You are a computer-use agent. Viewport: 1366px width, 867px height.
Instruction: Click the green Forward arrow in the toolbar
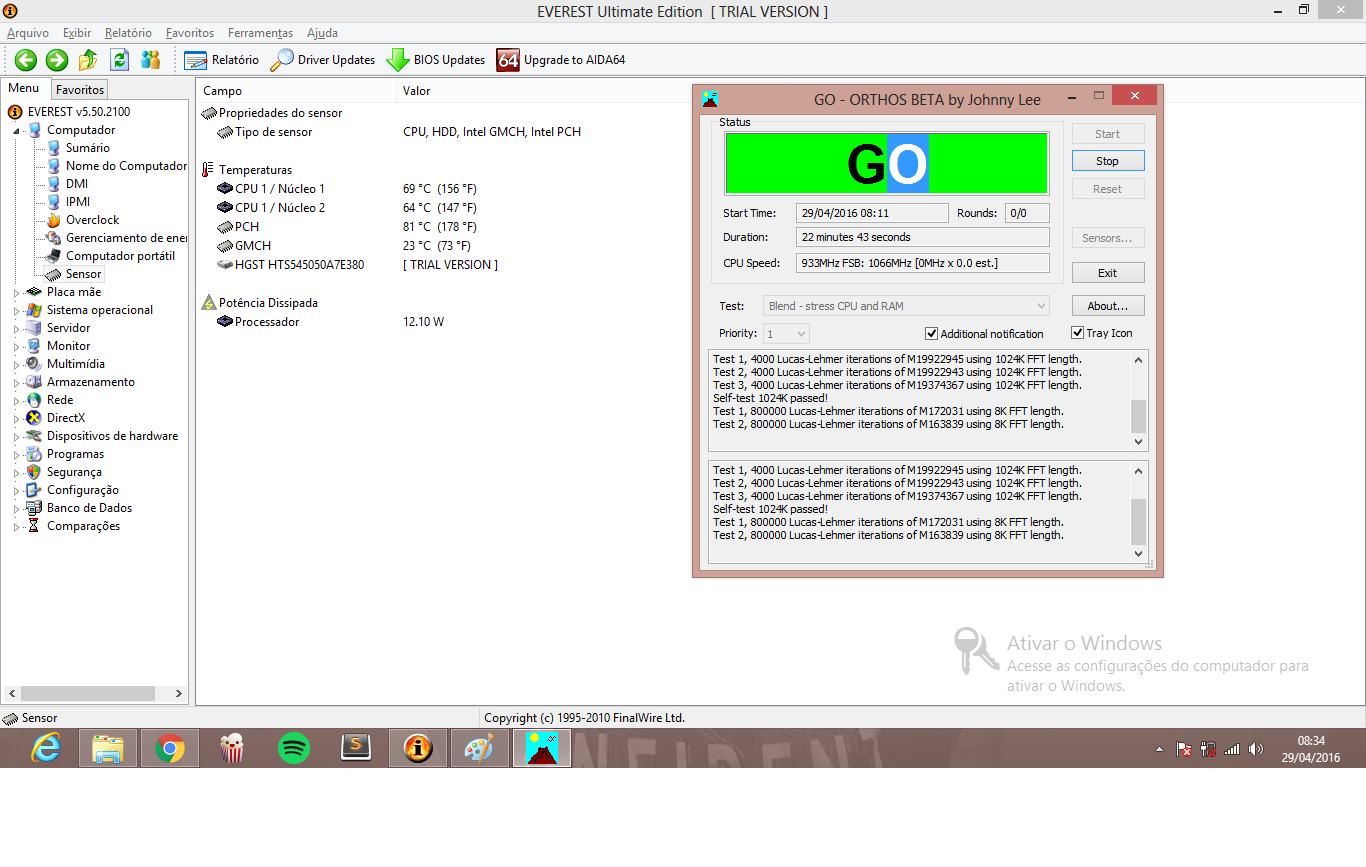pyautogui.click(x=57, y=60)
